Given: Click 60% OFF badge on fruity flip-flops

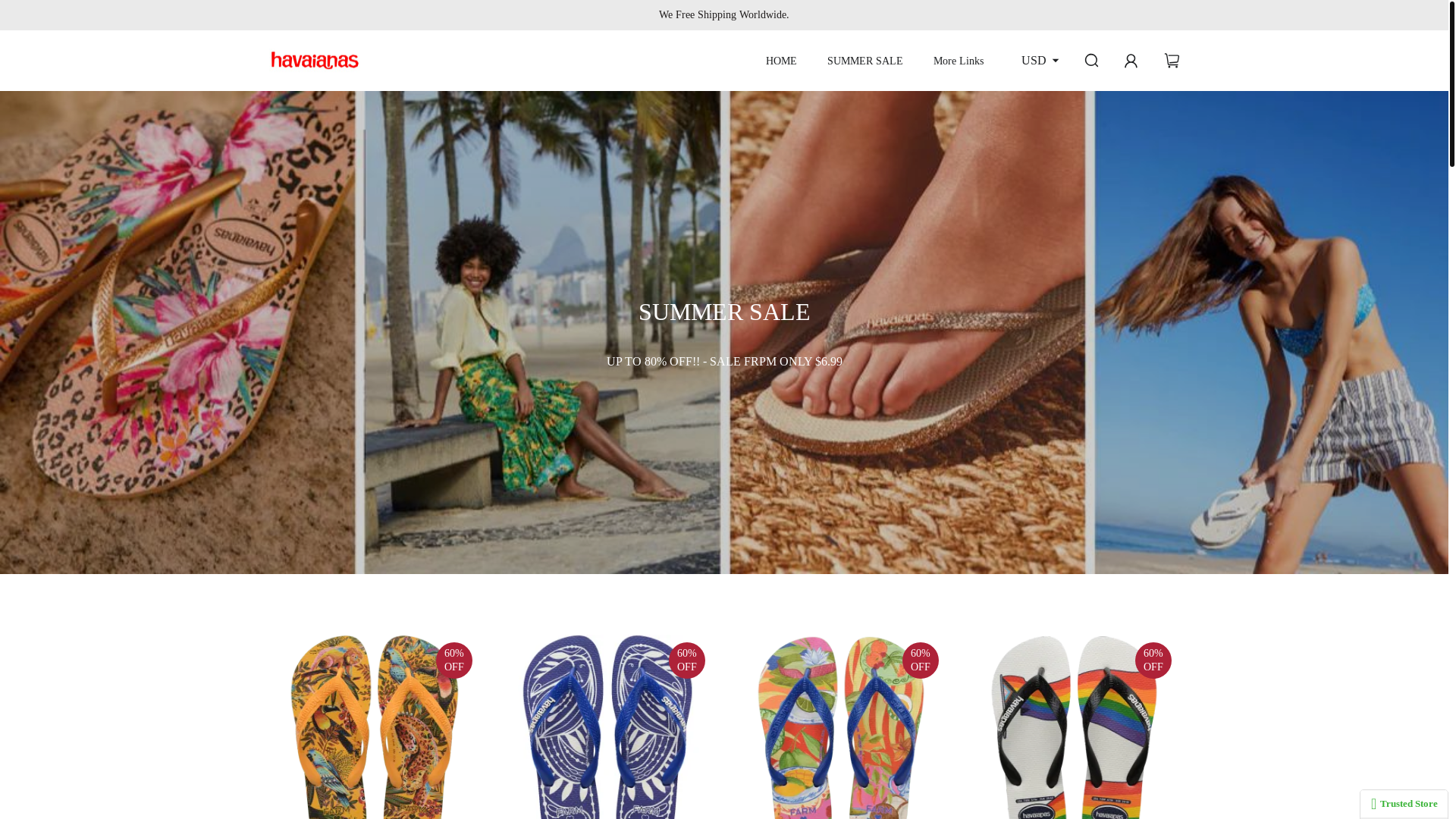Looking at the screenshot, I should coord(921,661).
